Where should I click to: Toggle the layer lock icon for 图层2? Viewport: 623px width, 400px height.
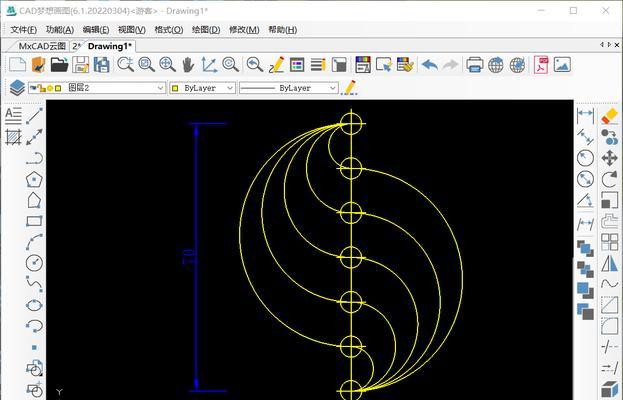pos(41,88)
